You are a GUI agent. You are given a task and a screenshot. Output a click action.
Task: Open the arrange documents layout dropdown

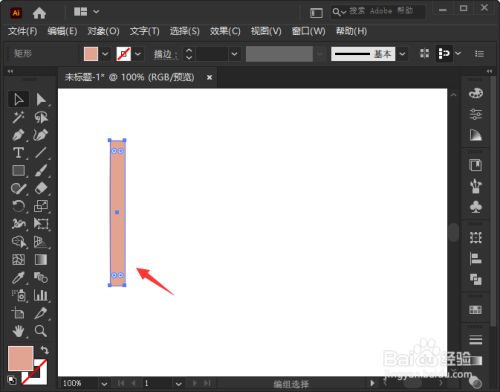tap(86, 12)
